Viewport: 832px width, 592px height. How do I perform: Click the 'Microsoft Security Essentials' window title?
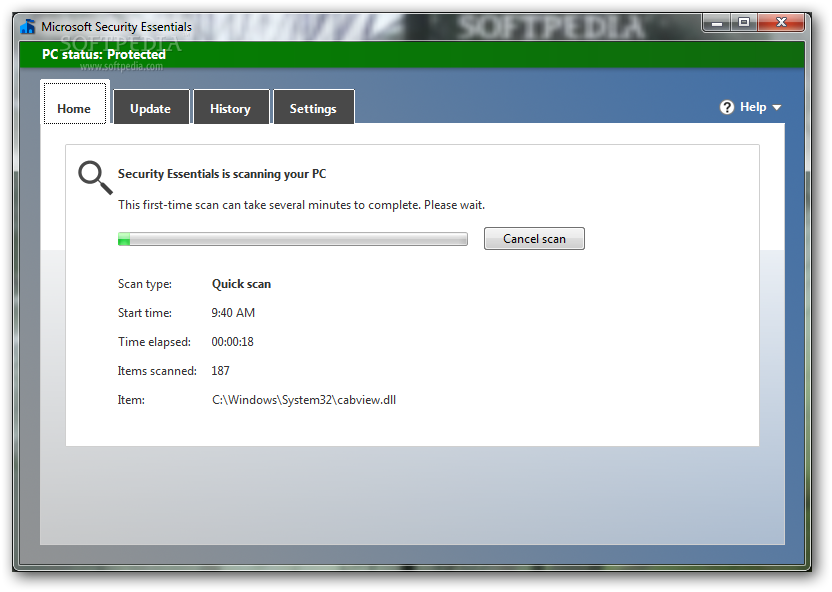(x=116, y=27)
